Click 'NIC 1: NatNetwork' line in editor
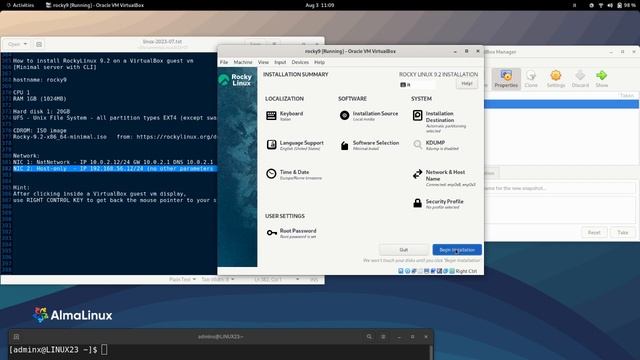 (113, 162)
